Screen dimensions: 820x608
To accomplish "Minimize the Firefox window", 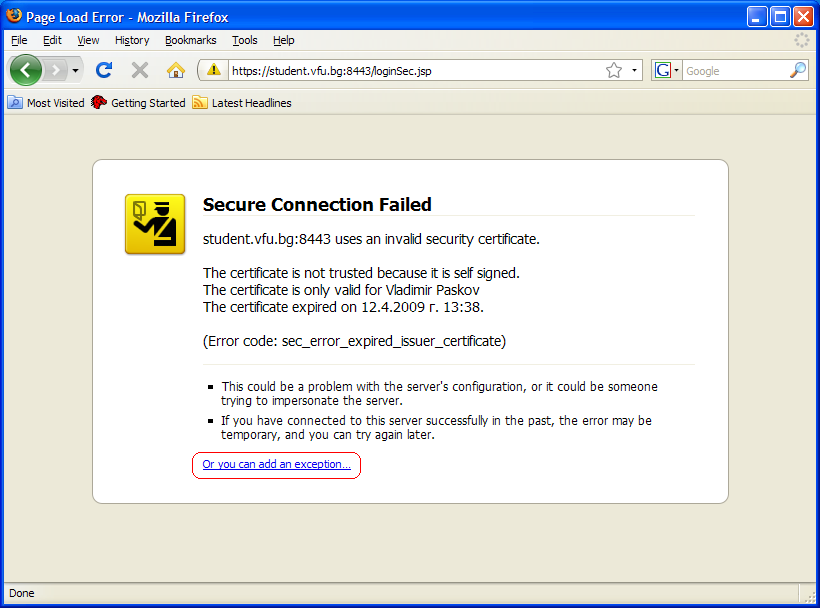I will (756, 17).
